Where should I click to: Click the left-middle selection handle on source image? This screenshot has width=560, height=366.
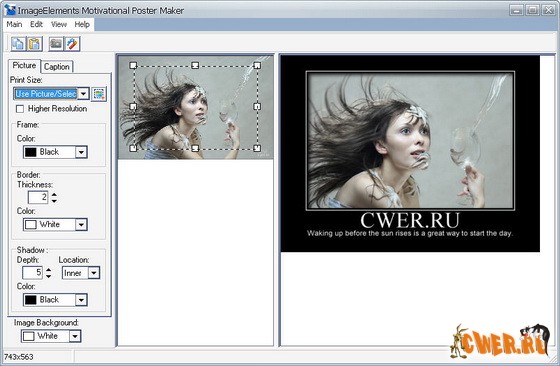click(133, 106)
